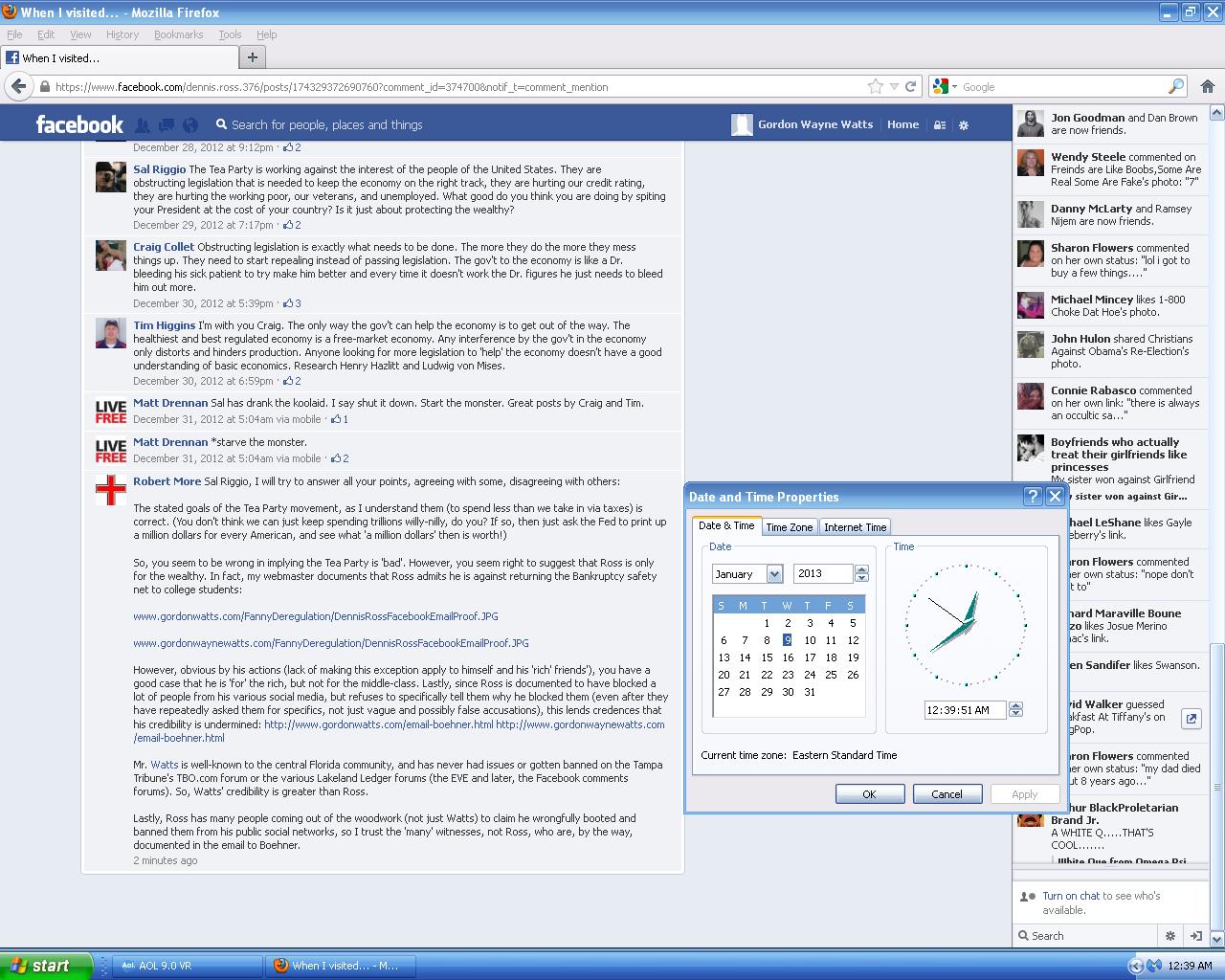Open the month dropdown showing January

coord(774,574)
